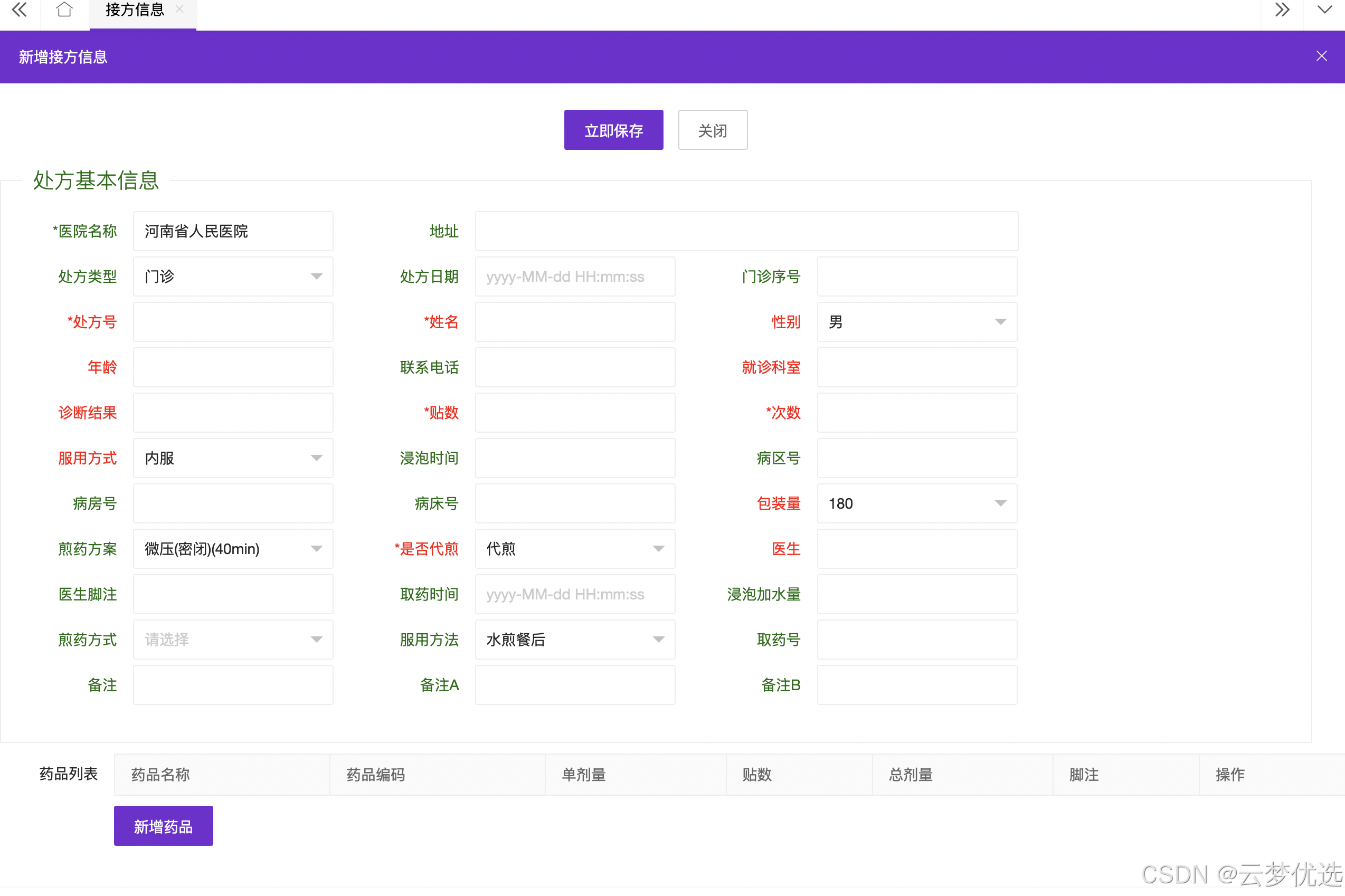
Task: Open the 煎药方案 dropdown
Action: 233,549
